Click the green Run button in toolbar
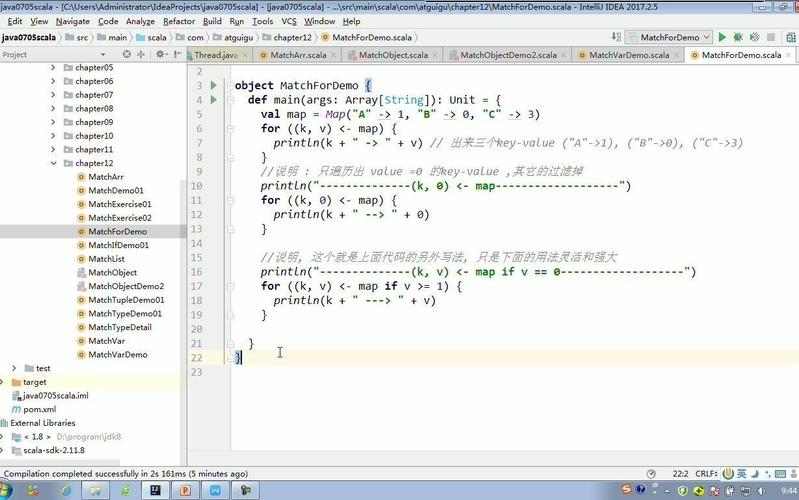Image resolution: width=799 pixels, height=500 pixels. pyautogui.click(x=721, y=37)
